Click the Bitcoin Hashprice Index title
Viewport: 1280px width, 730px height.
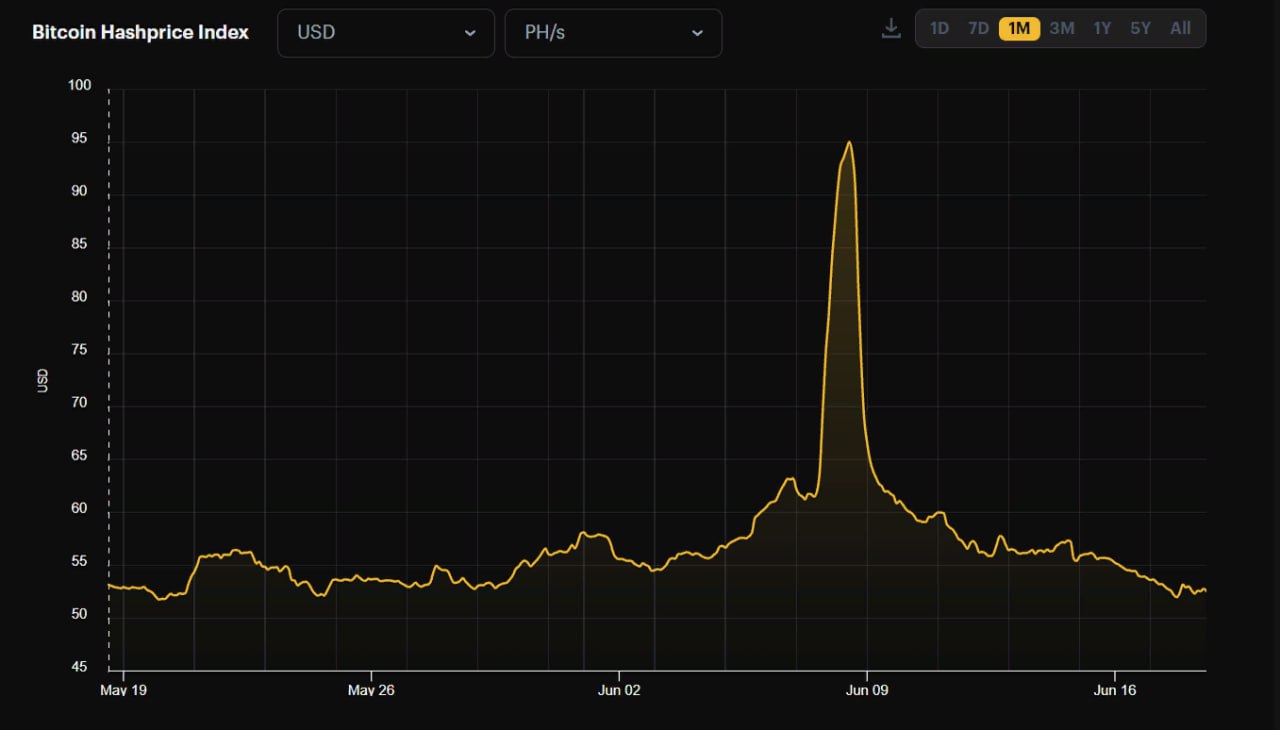[140, 32]
